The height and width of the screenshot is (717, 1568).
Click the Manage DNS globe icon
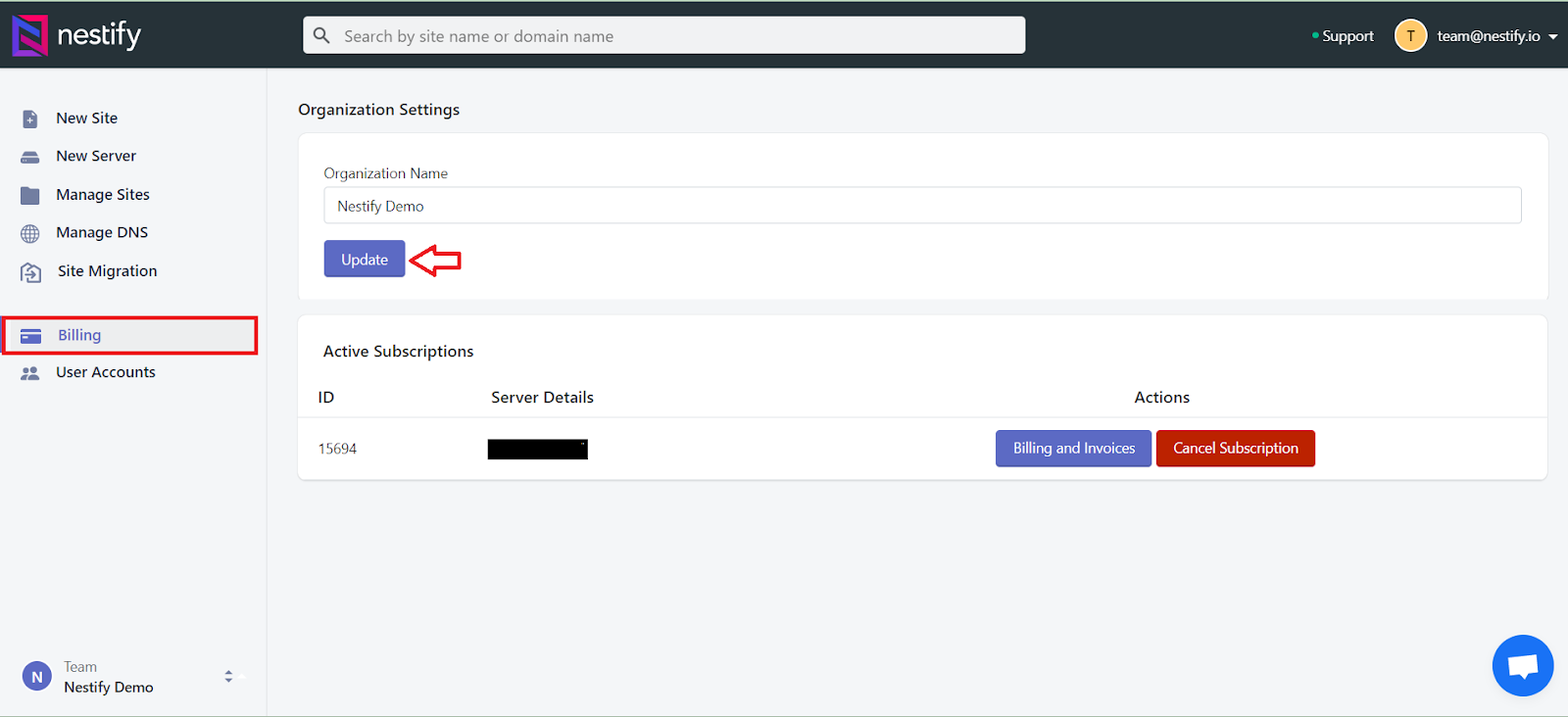(30, 233)
